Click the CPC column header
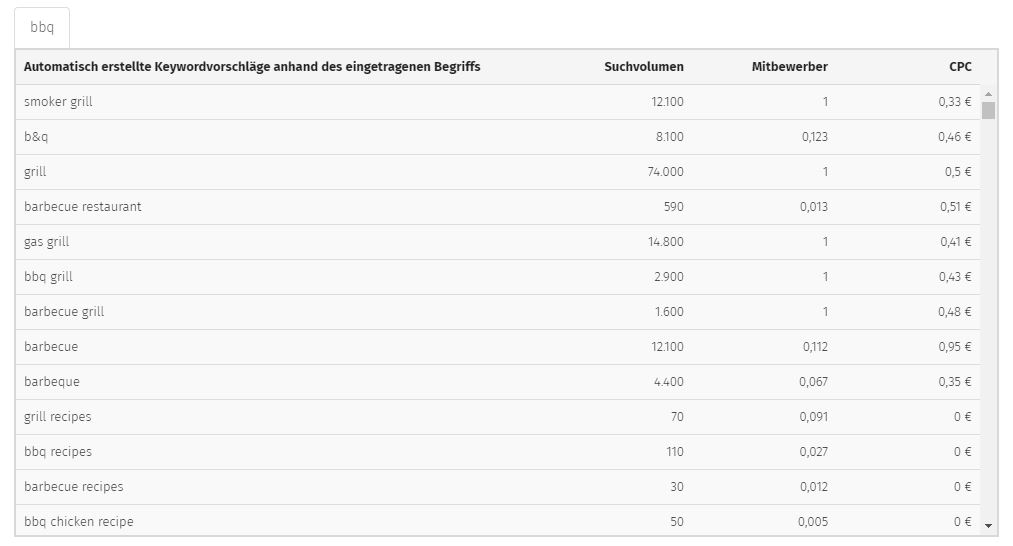The image size is (1013, 546). (960, 67)
